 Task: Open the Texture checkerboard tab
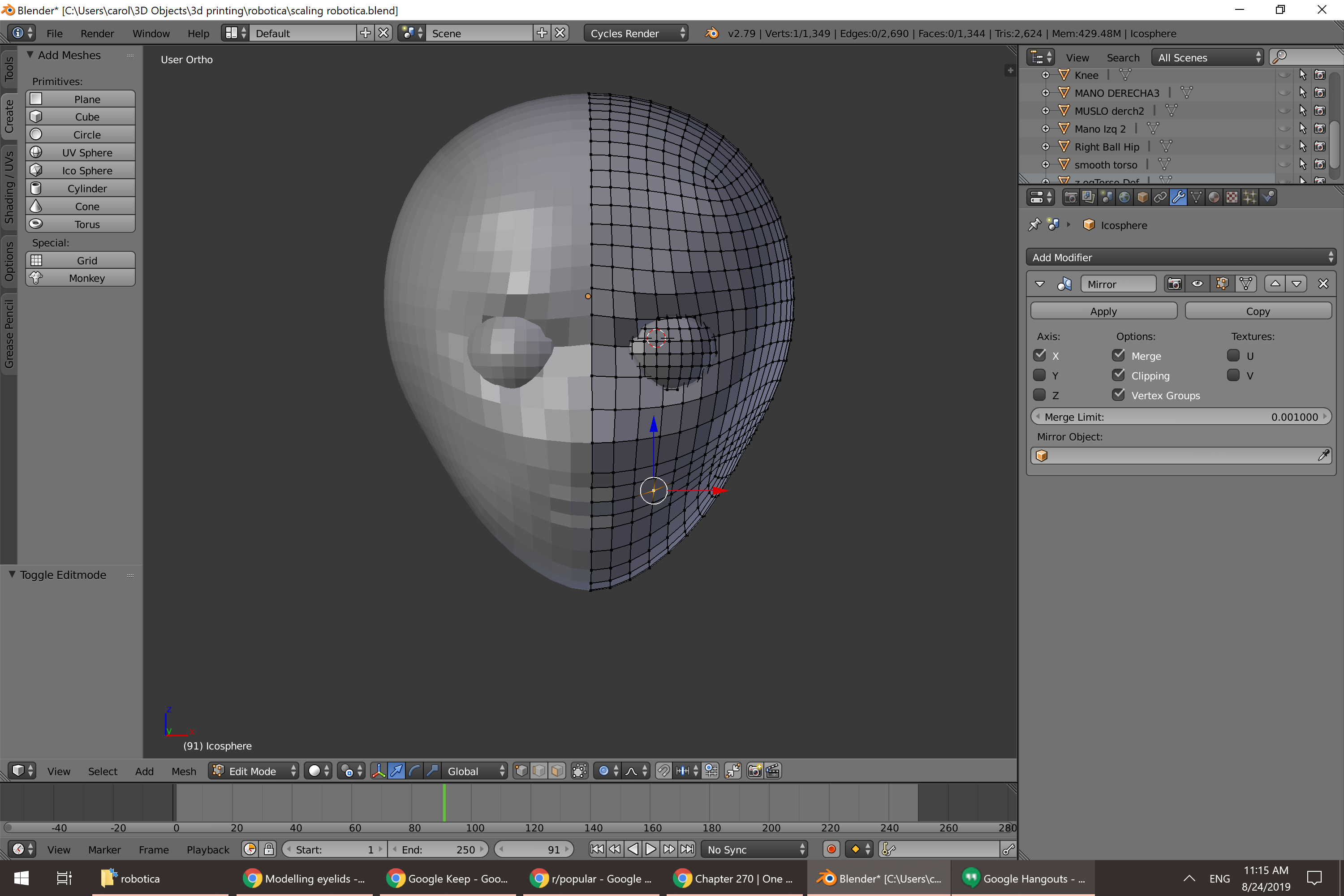[x=1232, y=197]
